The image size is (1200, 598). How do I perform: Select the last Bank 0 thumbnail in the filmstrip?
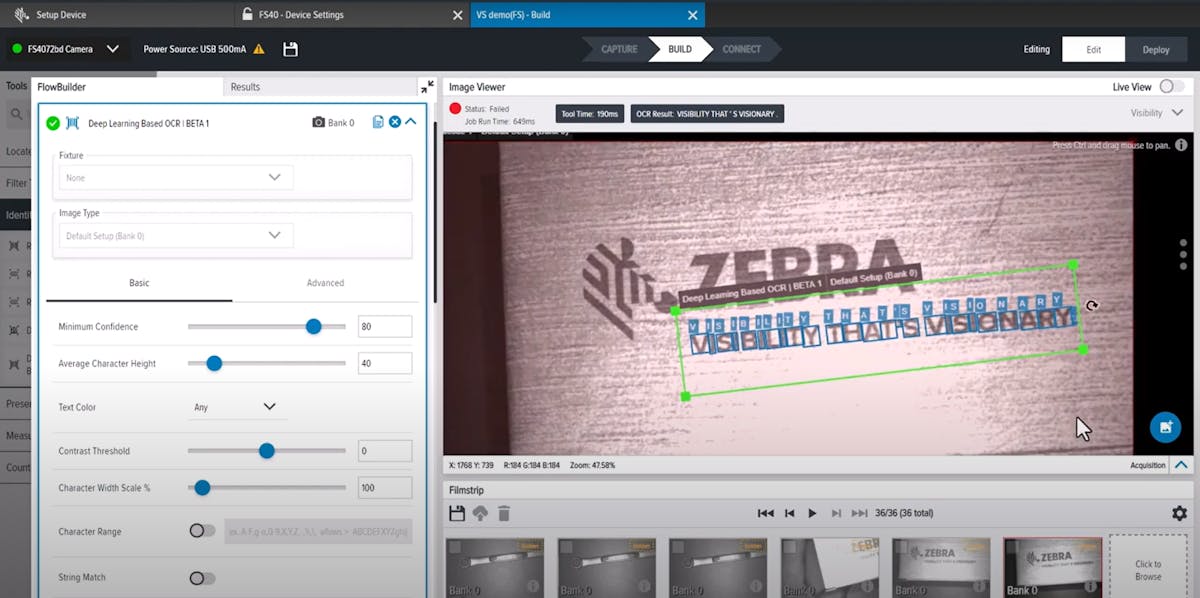click(x=1051, y=566)
